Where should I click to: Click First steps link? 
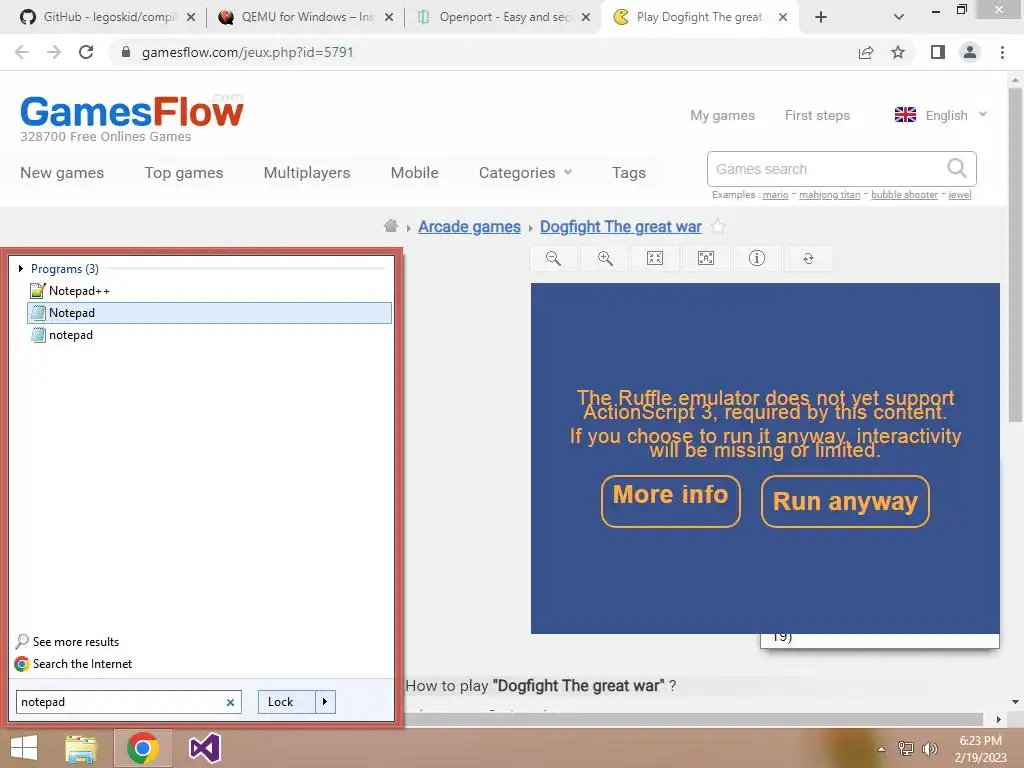click(x=817, y=116)
